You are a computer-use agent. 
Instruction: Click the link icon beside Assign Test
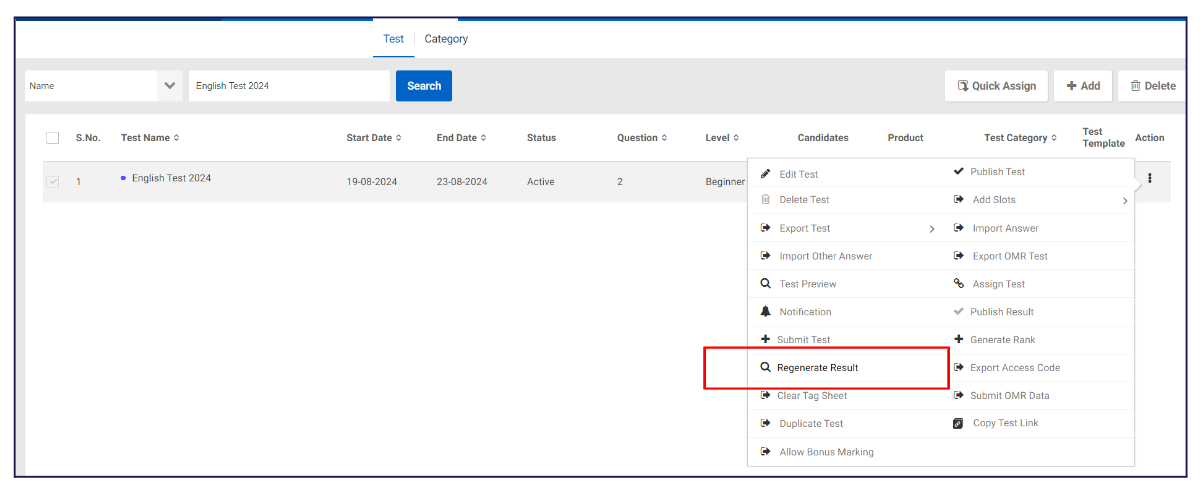(x=959, y=284)
